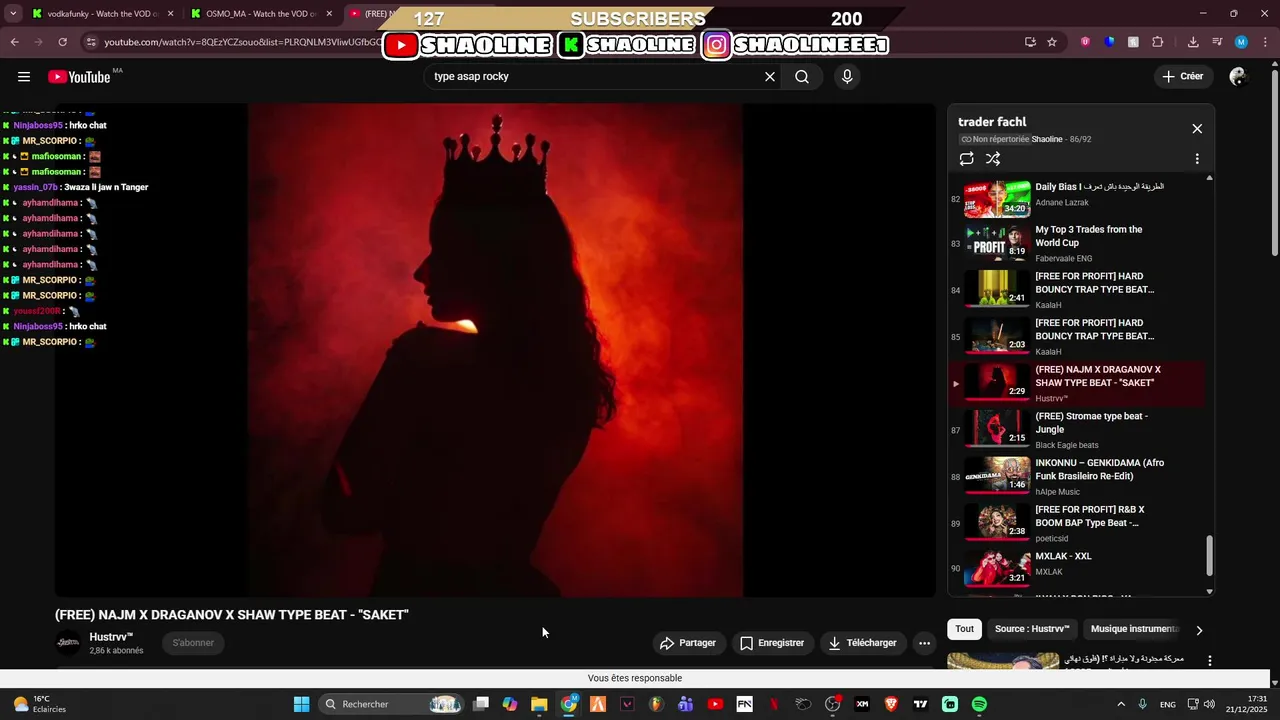The width and height of the screenshot is (1280, 720).
Task: Open the blue shield extension icon
Action: (x=1109, y=42)
